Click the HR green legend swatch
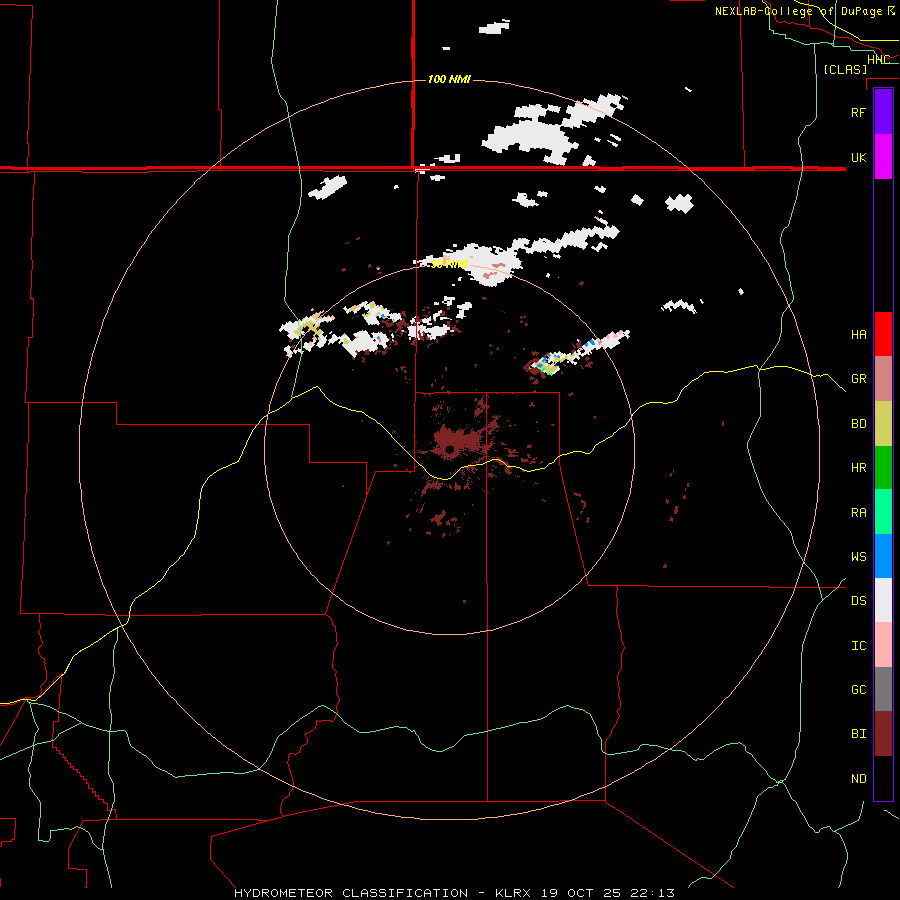Screen dimensions: 900x900 (x=883, y=468)
